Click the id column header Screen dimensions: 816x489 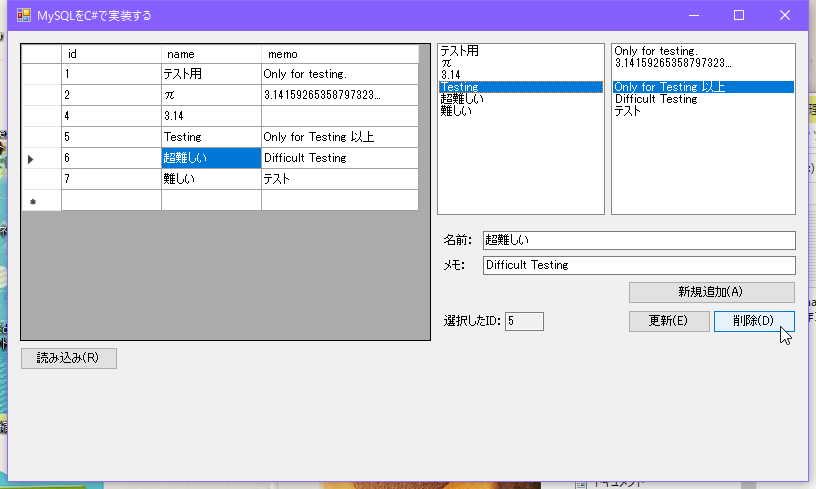pos(111,54)
